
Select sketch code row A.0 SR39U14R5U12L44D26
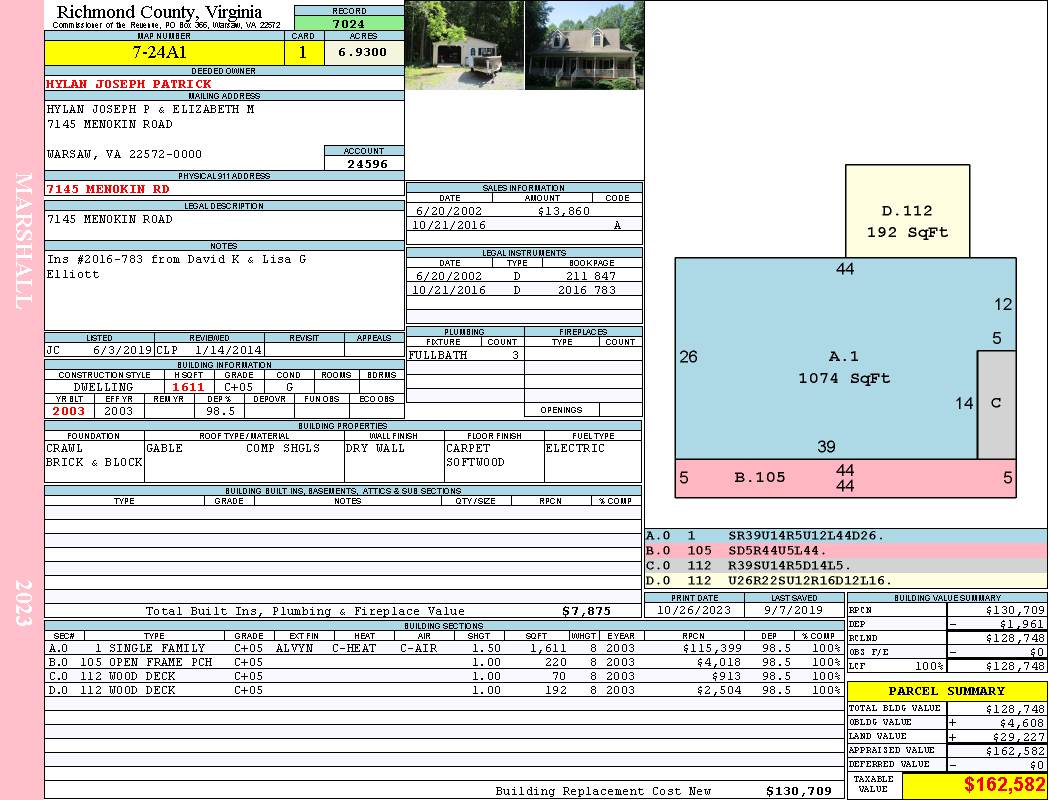pos(846,536)
